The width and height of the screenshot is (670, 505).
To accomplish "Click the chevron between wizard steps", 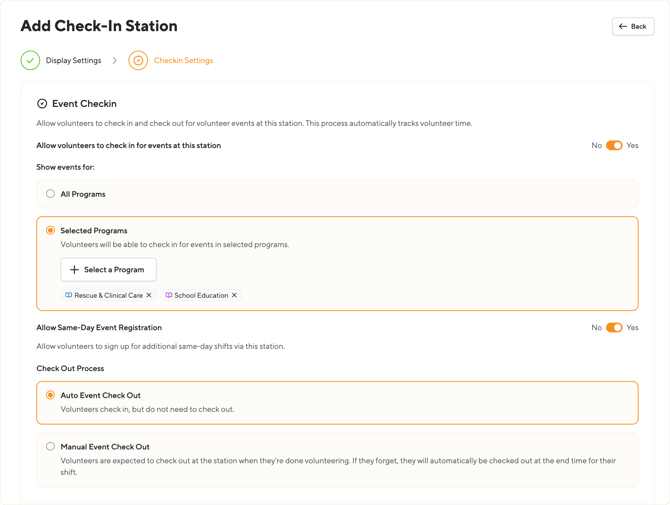I will 115,61.
